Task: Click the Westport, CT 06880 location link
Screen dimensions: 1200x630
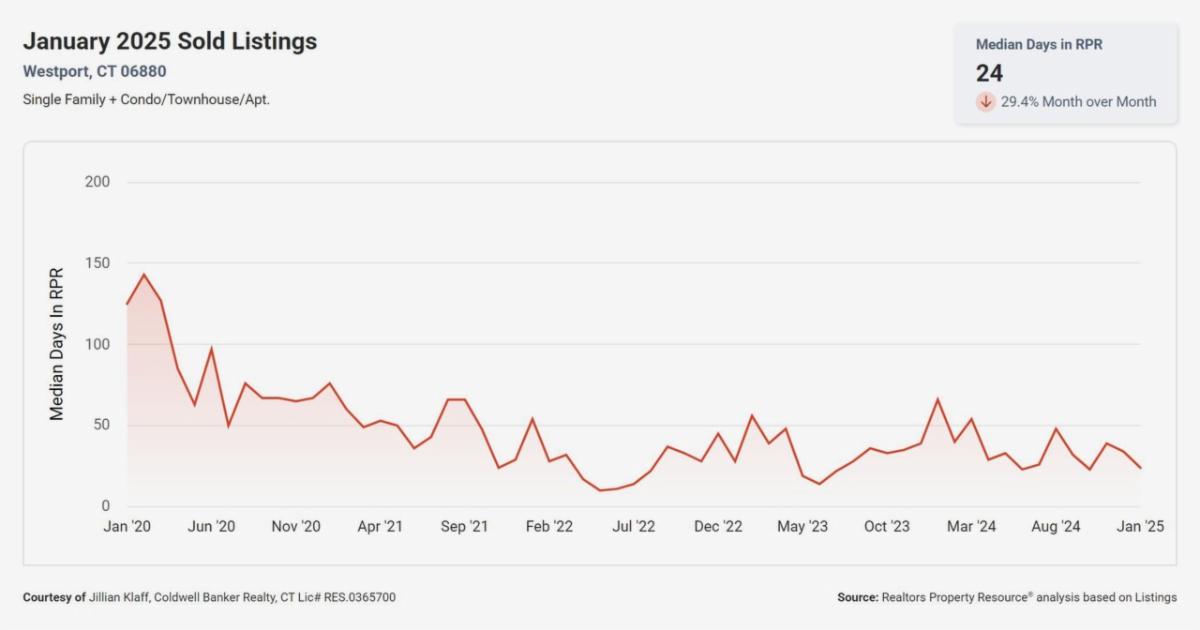Action: point(94,72)
